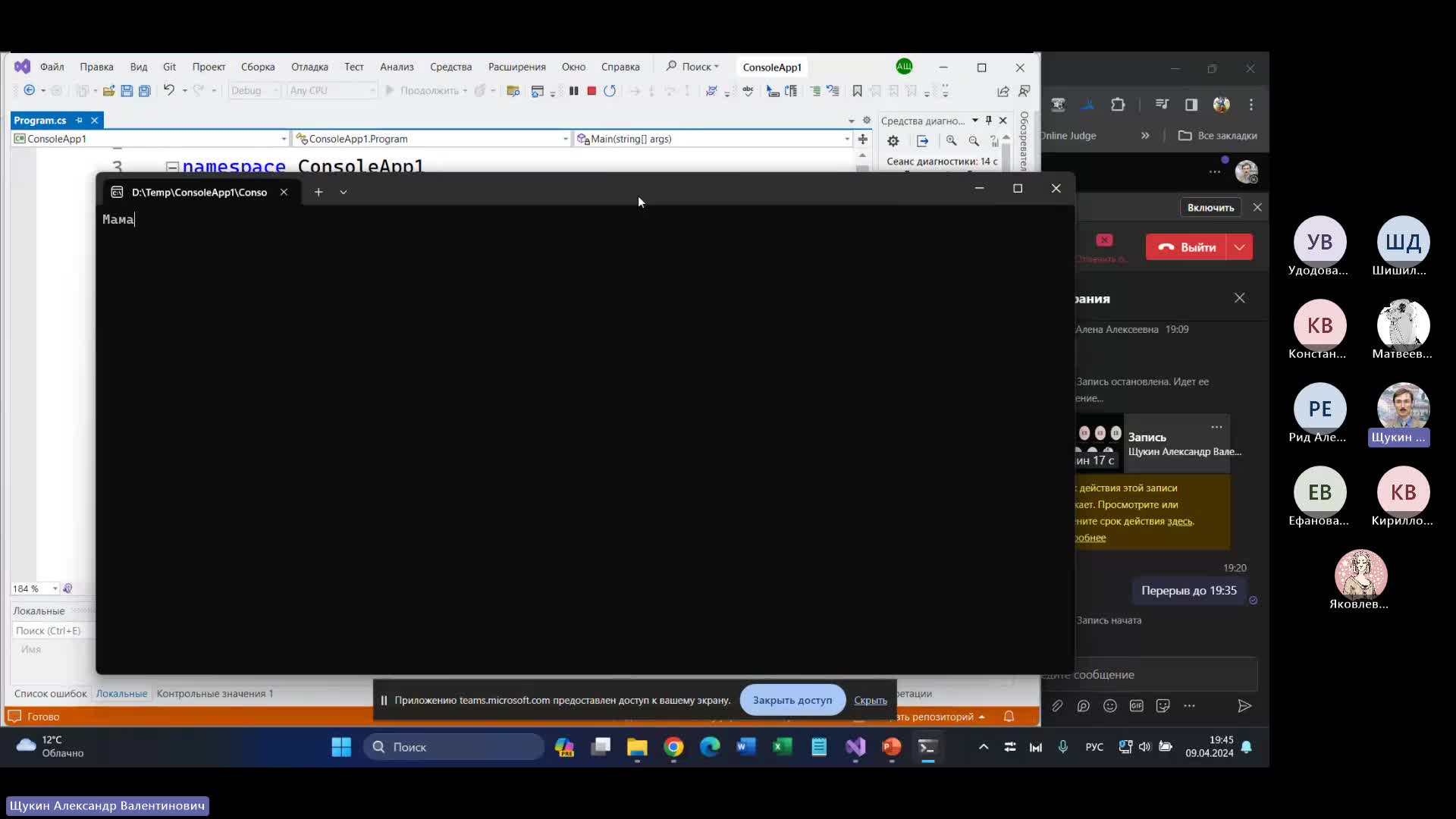
Task: Open File Explorer from the taskbar
Action: point(637,747)
